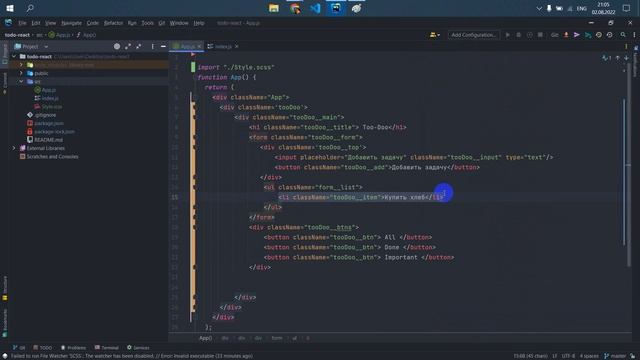Open the Problems tool window
Image resolution: width=640 pixels, height=360 pixels.
[x=73, y=348]
